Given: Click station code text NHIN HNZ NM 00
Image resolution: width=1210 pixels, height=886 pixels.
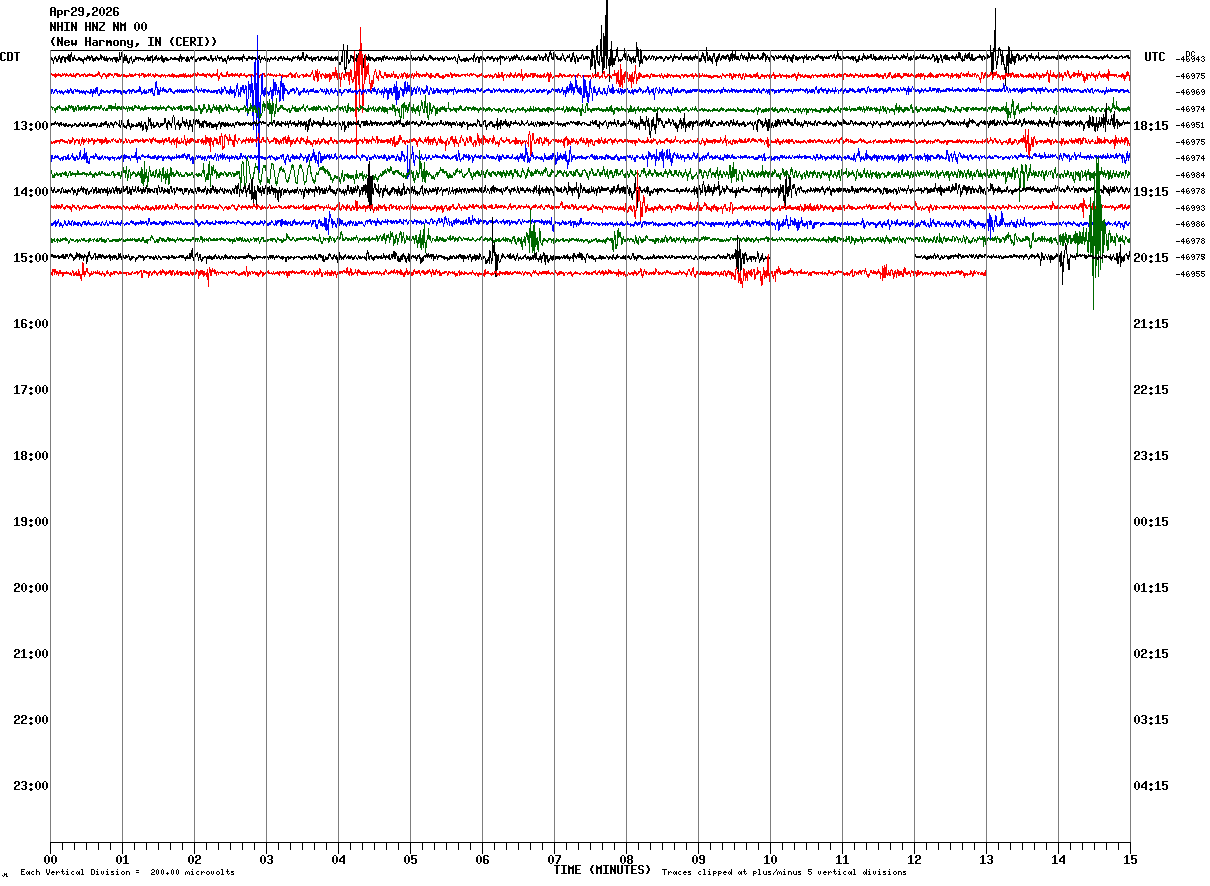Looking at the screenshot, I should pyautogui.click(x=98, y=27).
